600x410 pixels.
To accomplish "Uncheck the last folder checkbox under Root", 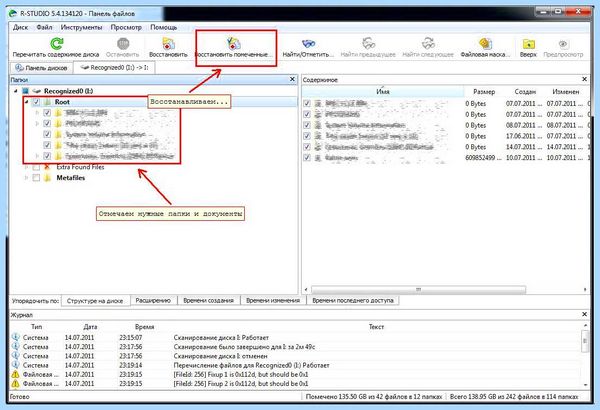I will [x=47, y=156].
